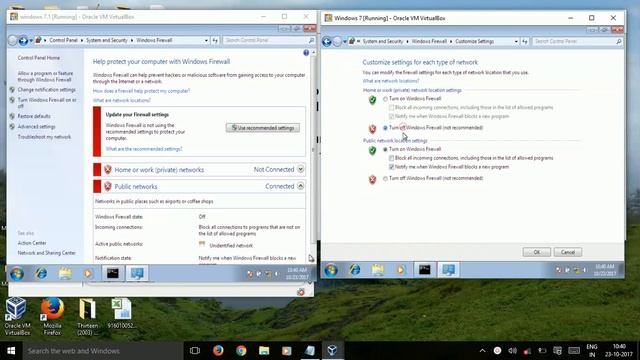Screen dimensions: 640x360
Task: Open Oracle VM VirtualBox desktop shortcut
Action: pyautogui.click(x=17, y=316)
